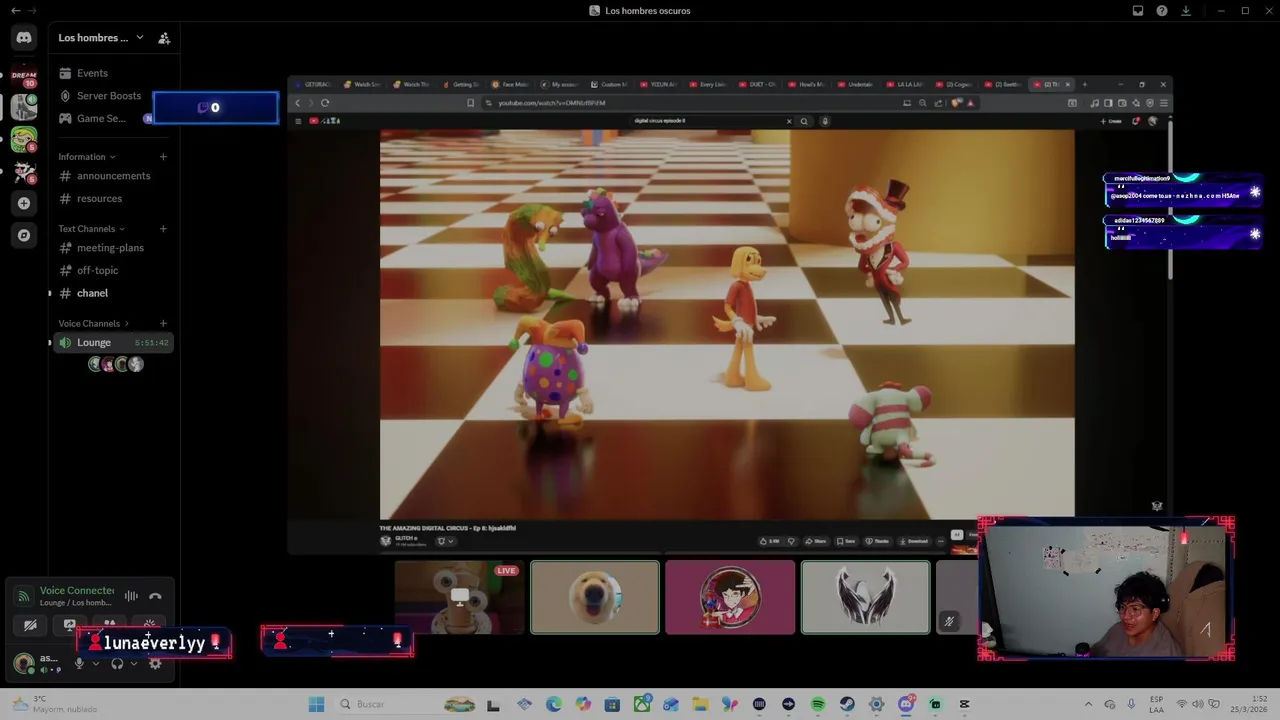Click the YouTube Create button in stream
The image size is (1280, 720).
click(1111, 121)
